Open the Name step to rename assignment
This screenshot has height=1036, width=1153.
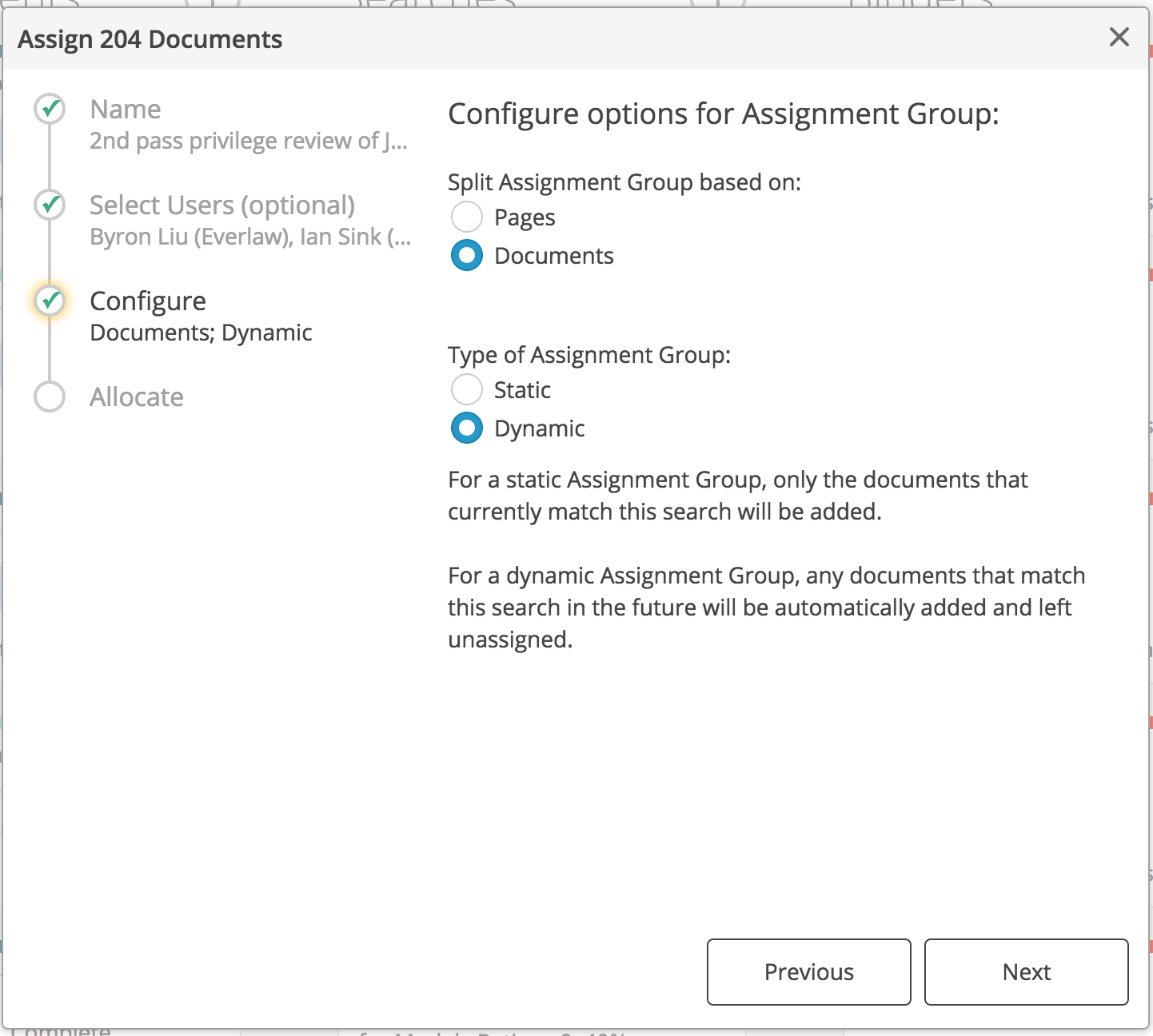point(125,109)
